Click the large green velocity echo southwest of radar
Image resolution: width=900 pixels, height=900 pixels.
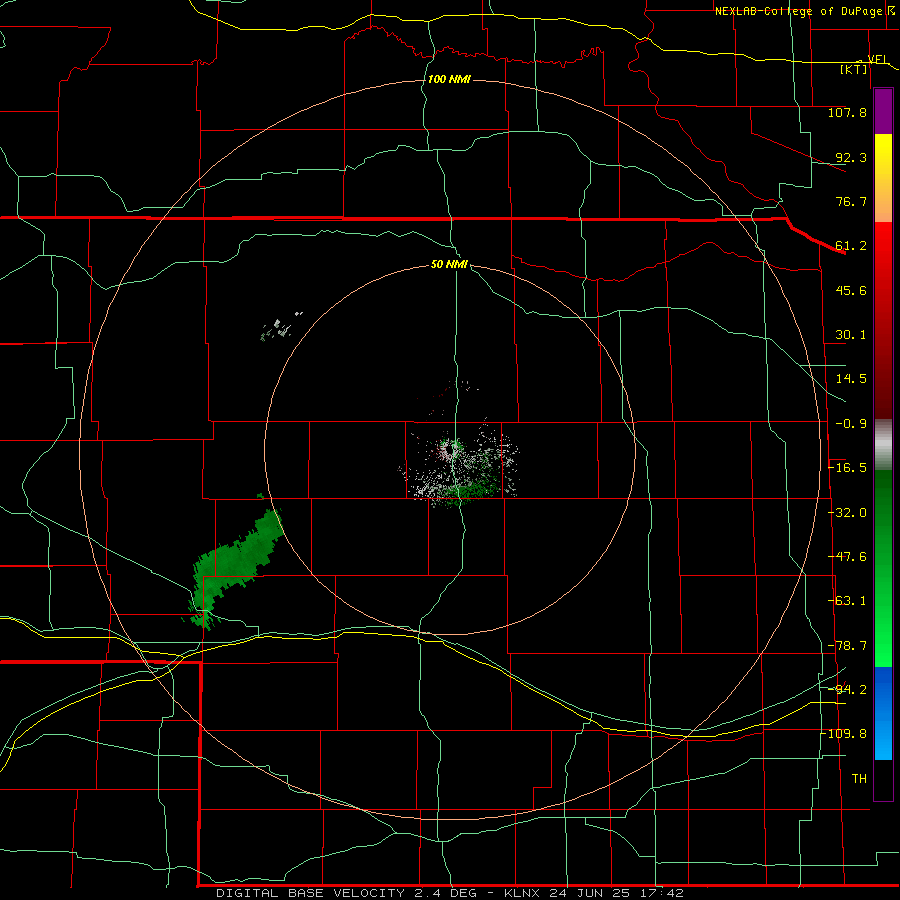click(235, 565)
